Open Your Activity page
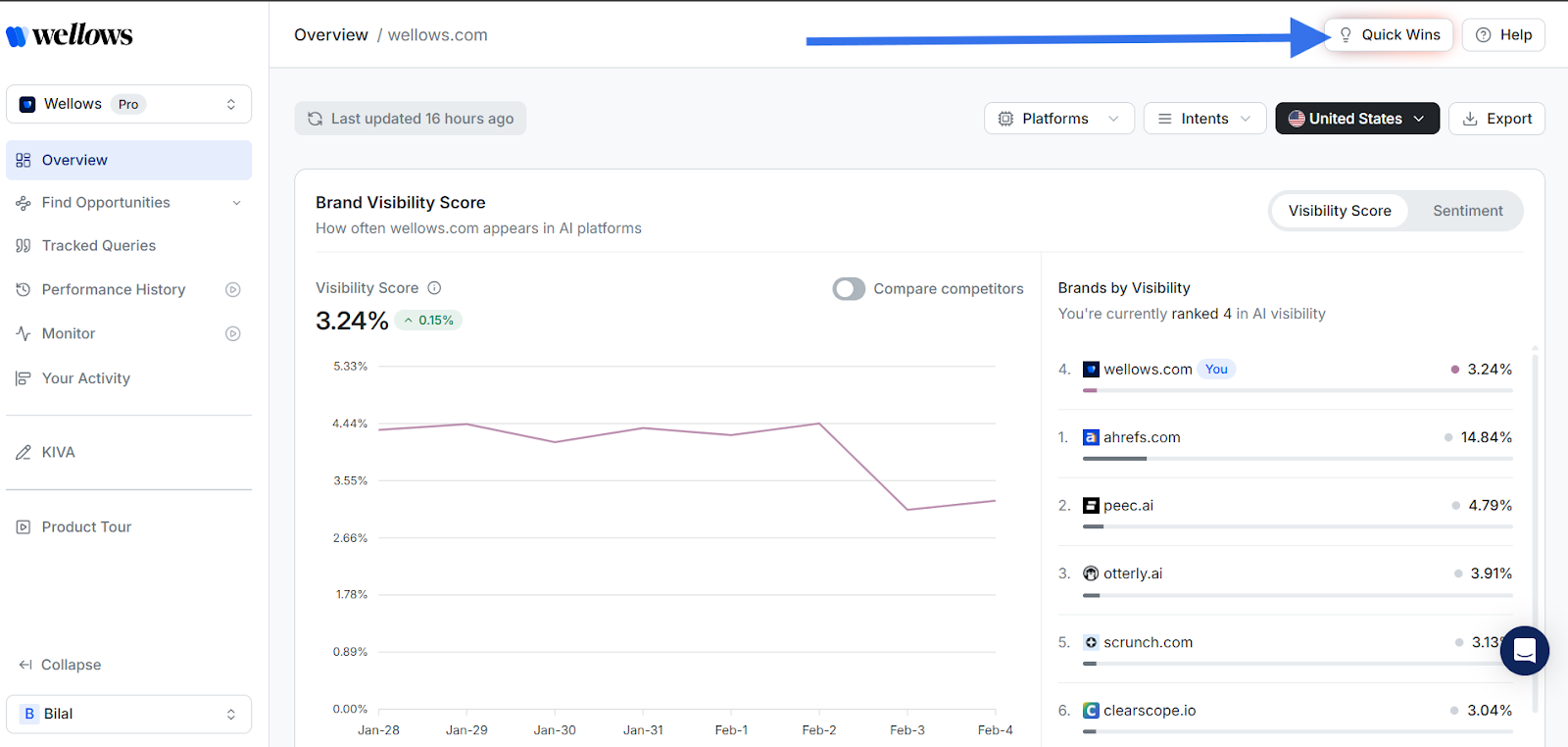This screenshot has width=1568, height=747. tap(86, 378)
